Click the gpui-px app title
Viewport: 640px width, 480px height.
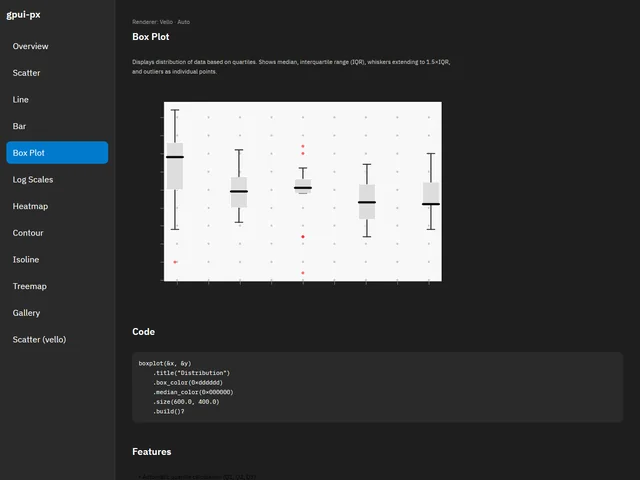[x=23, y=15]
